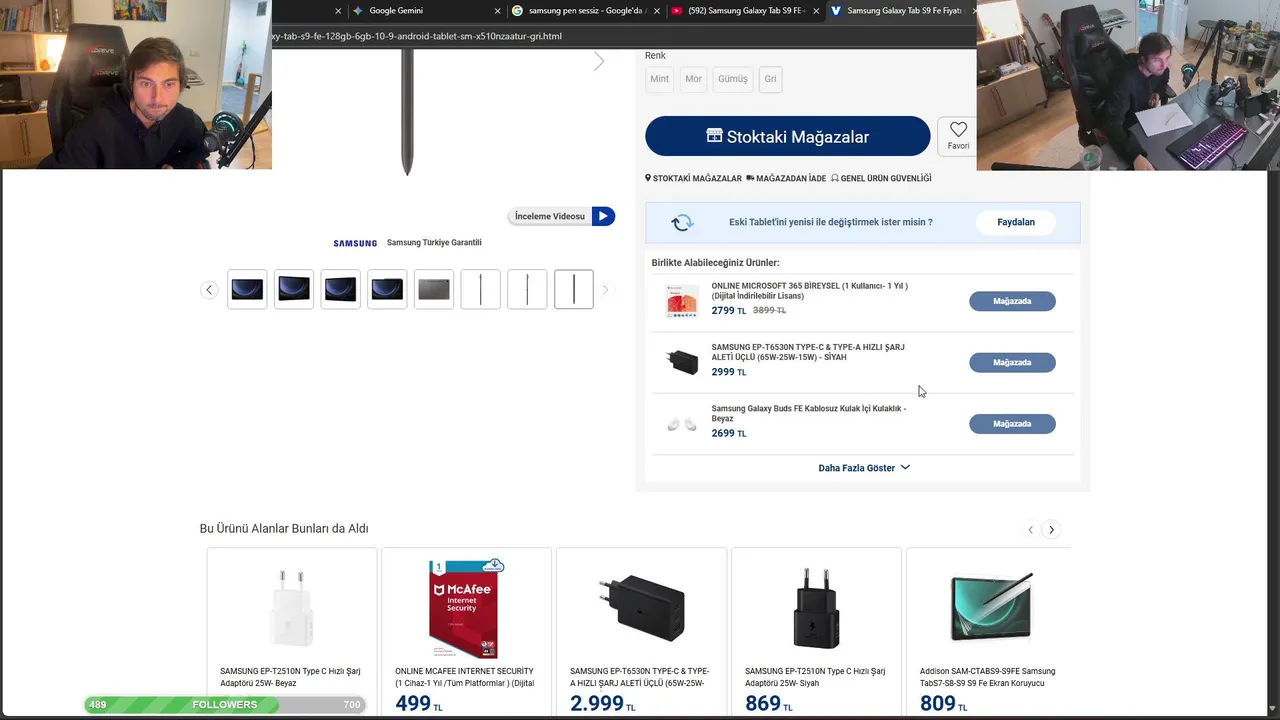Viewport: 1280px width, 720px height.
Task: Click the Faydalan button
Action: 1016,222
